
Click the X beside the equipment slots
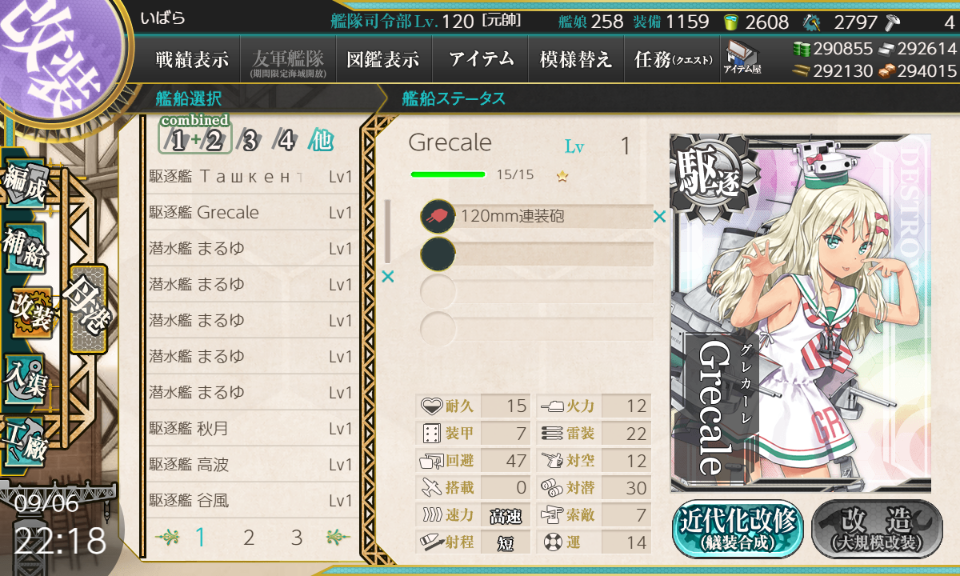[388, 277]
